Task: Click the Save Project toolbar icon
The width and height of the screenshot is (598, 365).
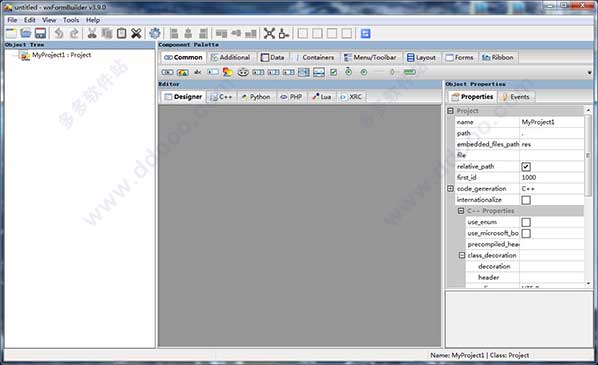Action: tap(40, 33)
